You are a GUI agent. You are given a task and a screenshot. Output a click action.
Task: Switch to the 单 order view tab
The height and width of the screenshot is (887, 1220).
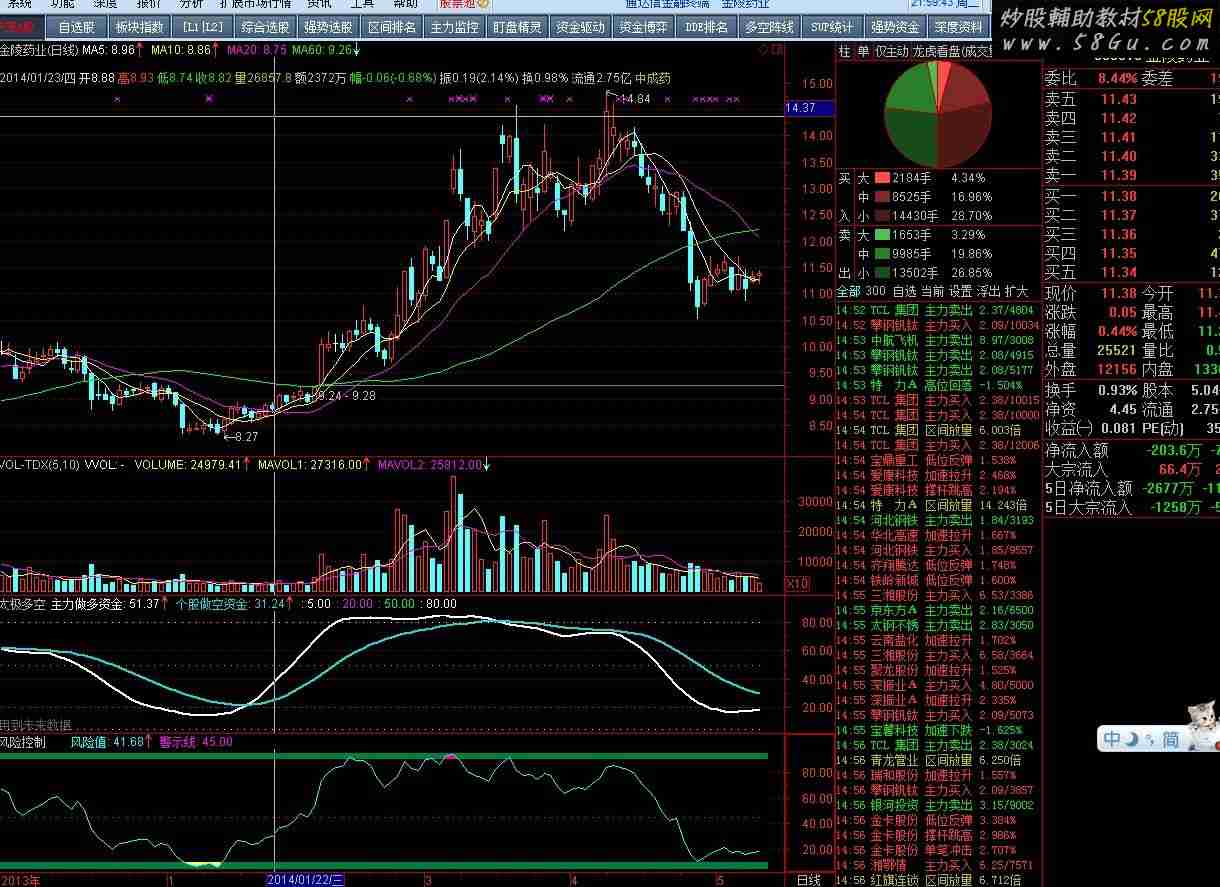(x=863, y=51)
